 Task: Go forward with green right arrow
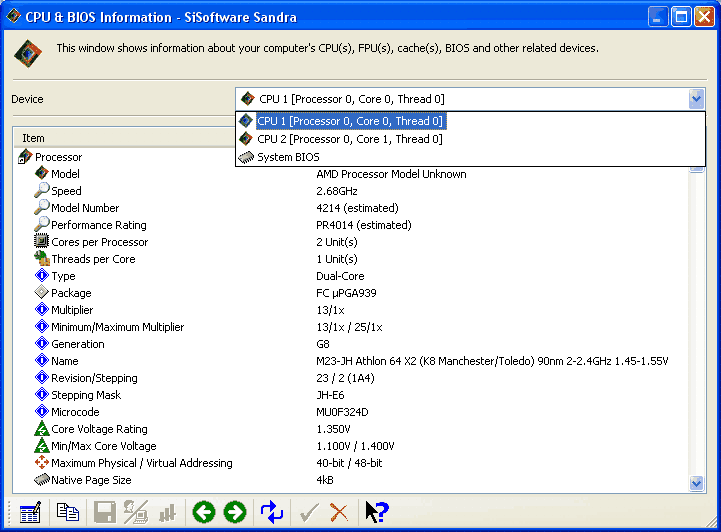coord(235,512)
